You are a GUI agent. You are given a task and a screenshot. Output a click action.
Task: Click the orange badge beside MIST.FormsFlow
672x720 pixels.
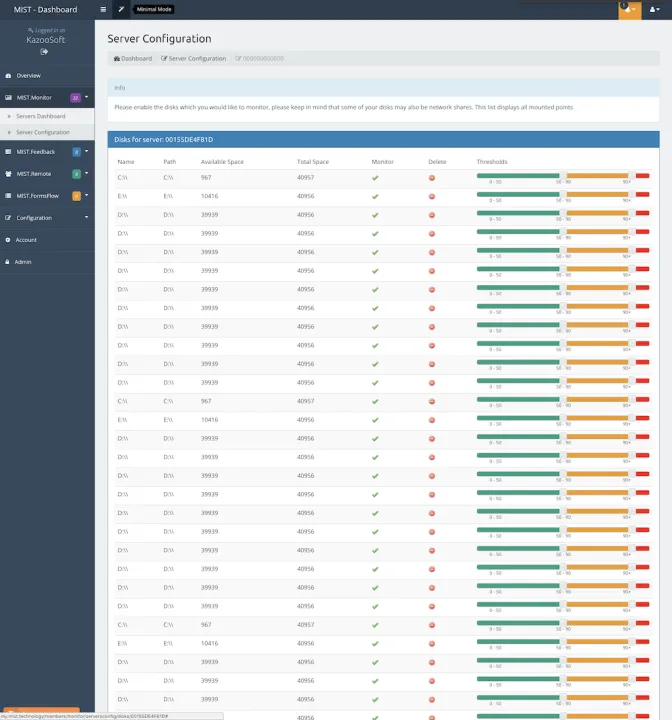coord(77,196)
